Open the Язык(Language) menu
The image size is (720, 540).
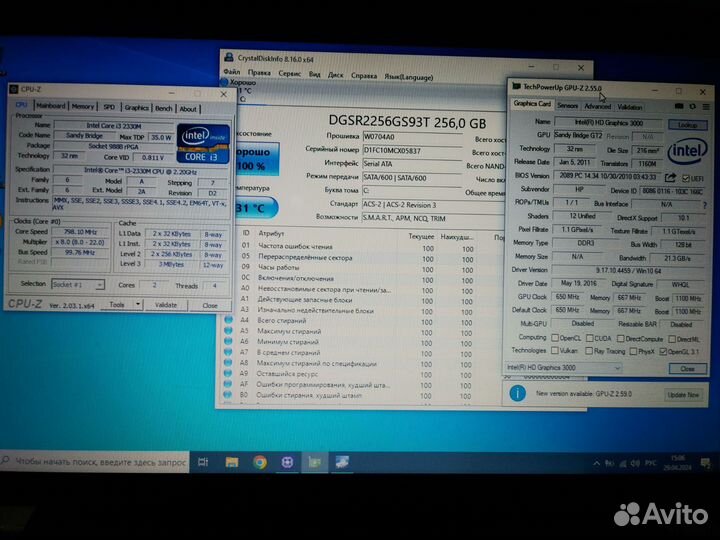tap(409, 77)
